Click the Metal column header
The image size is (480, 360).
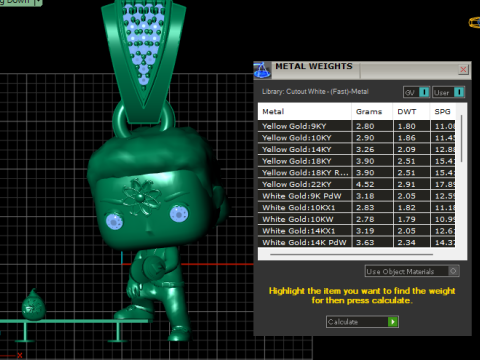[x=304, y=112]
